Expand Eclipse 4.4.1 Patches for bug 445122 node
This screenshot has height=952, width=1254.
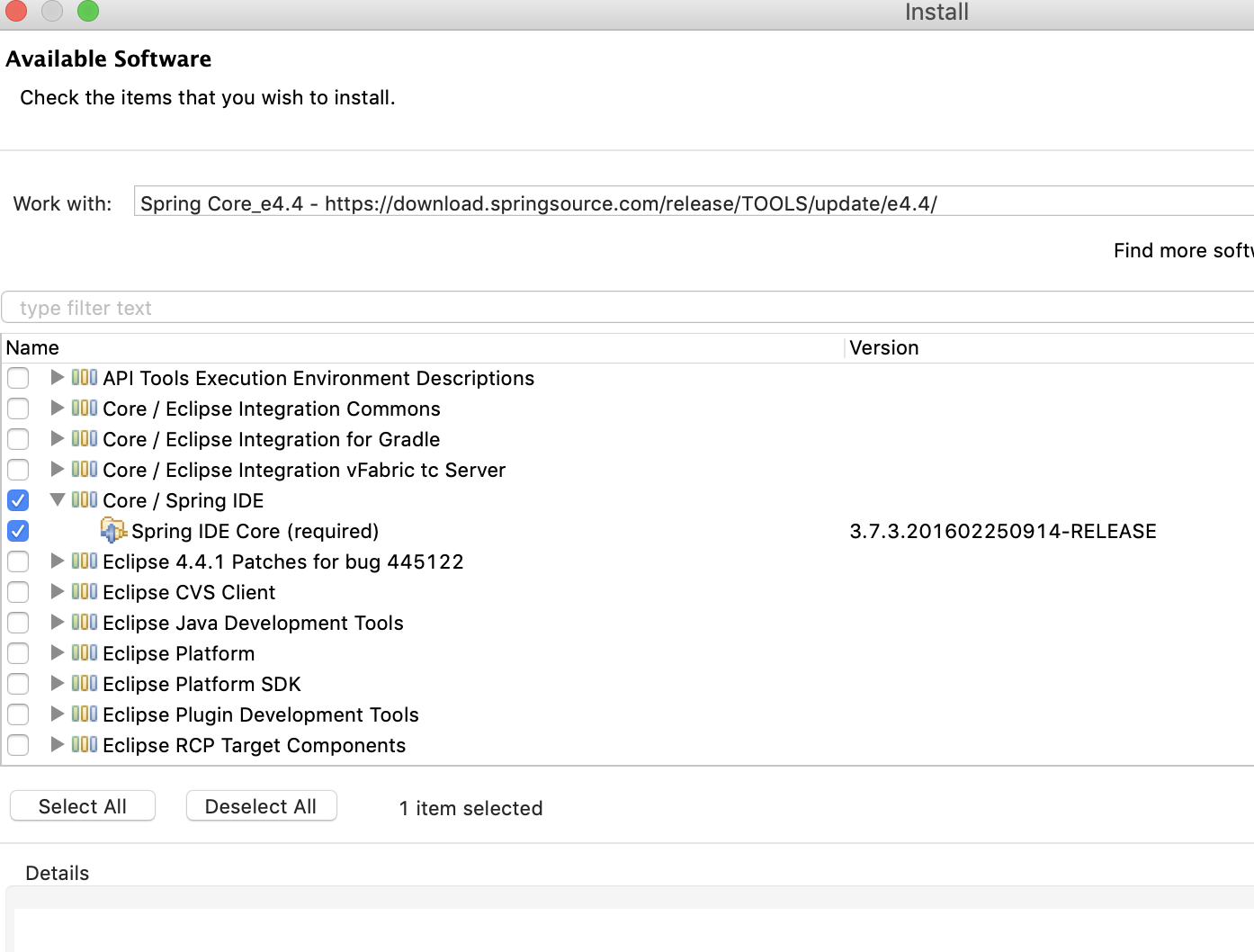click(x=57, y=561)
